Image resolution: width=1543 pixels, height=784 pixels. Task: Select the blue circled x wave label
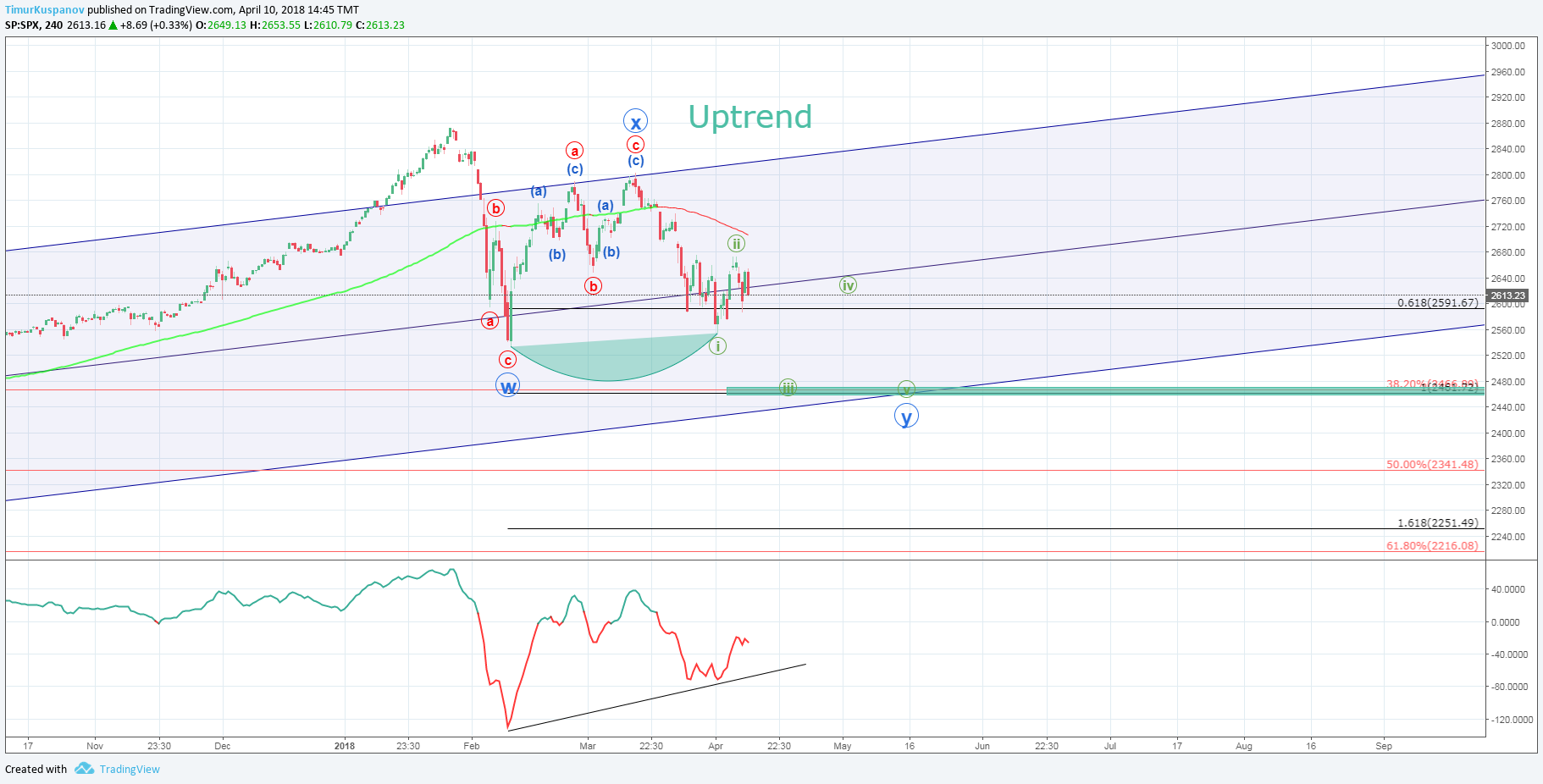click(635, 122)
